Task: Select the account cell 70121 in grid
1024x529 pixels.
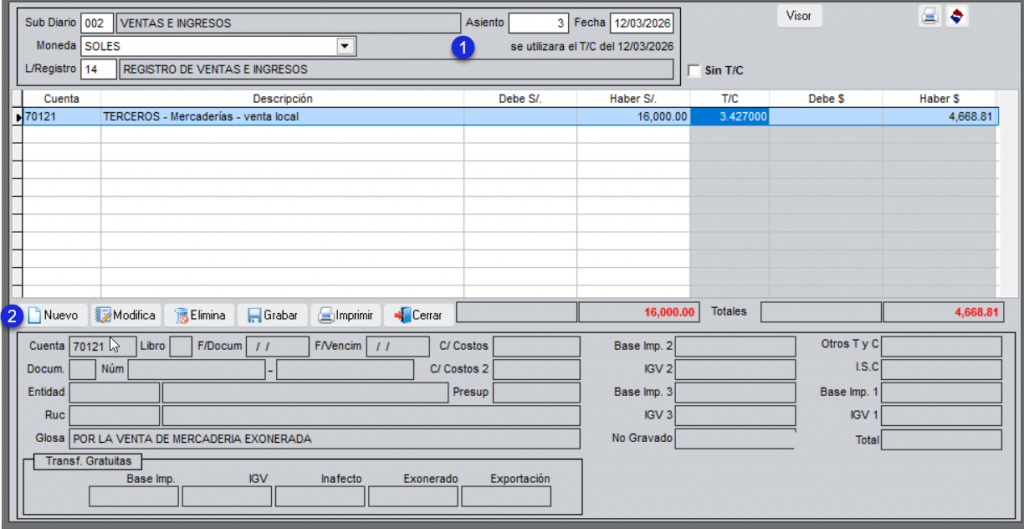Action: 61,117
